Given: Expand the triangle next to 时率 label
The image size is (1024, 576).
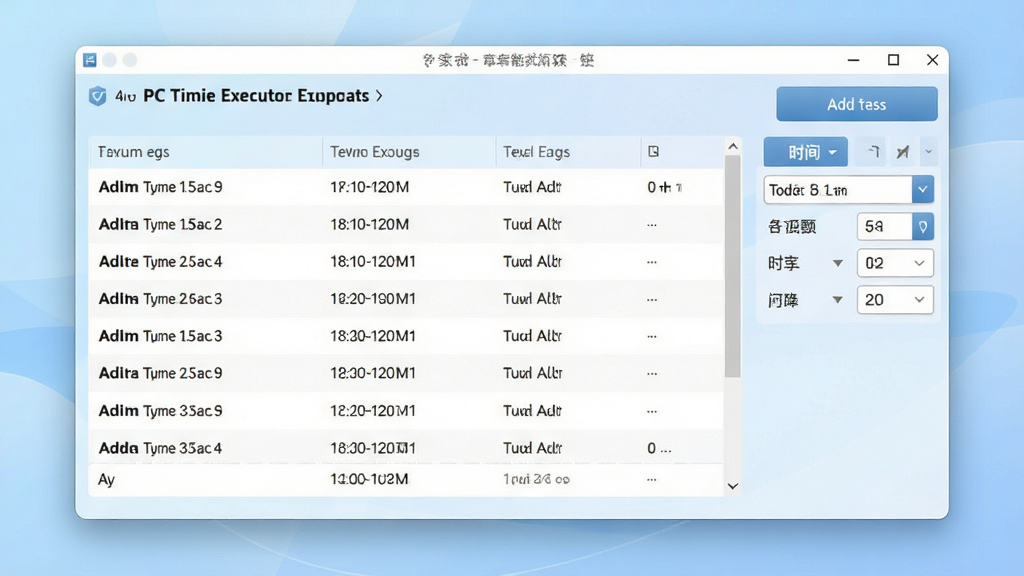Looking at the screenshot, I should (837, 263).
